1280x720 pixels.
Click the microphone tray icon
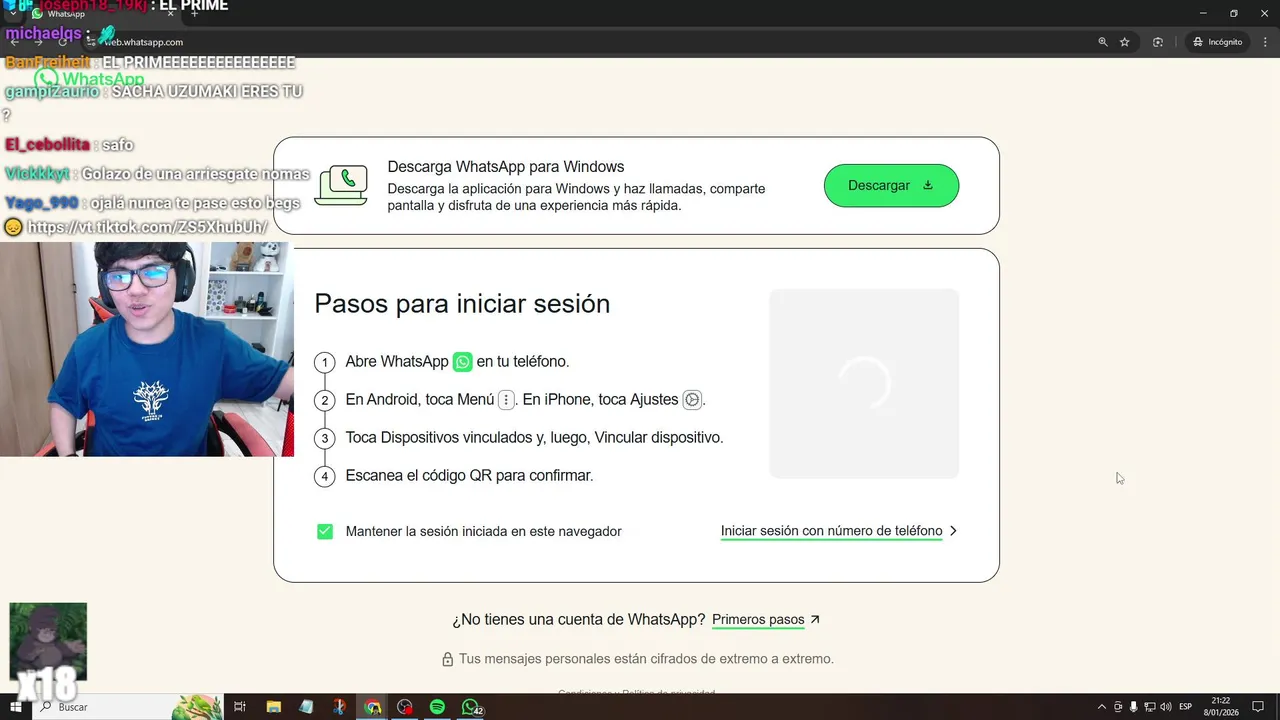(x=1134, y=707)
